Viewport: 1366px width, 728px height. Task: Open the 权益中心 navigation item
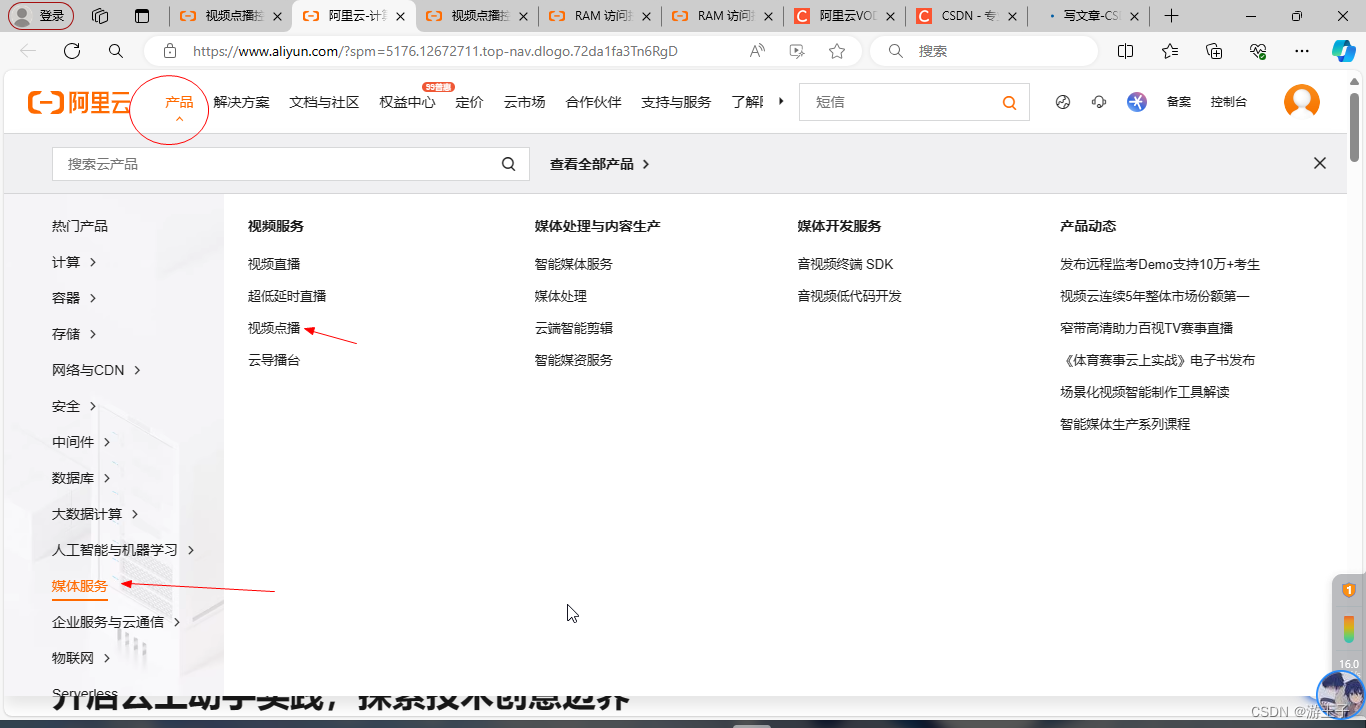tap(407, 102)
